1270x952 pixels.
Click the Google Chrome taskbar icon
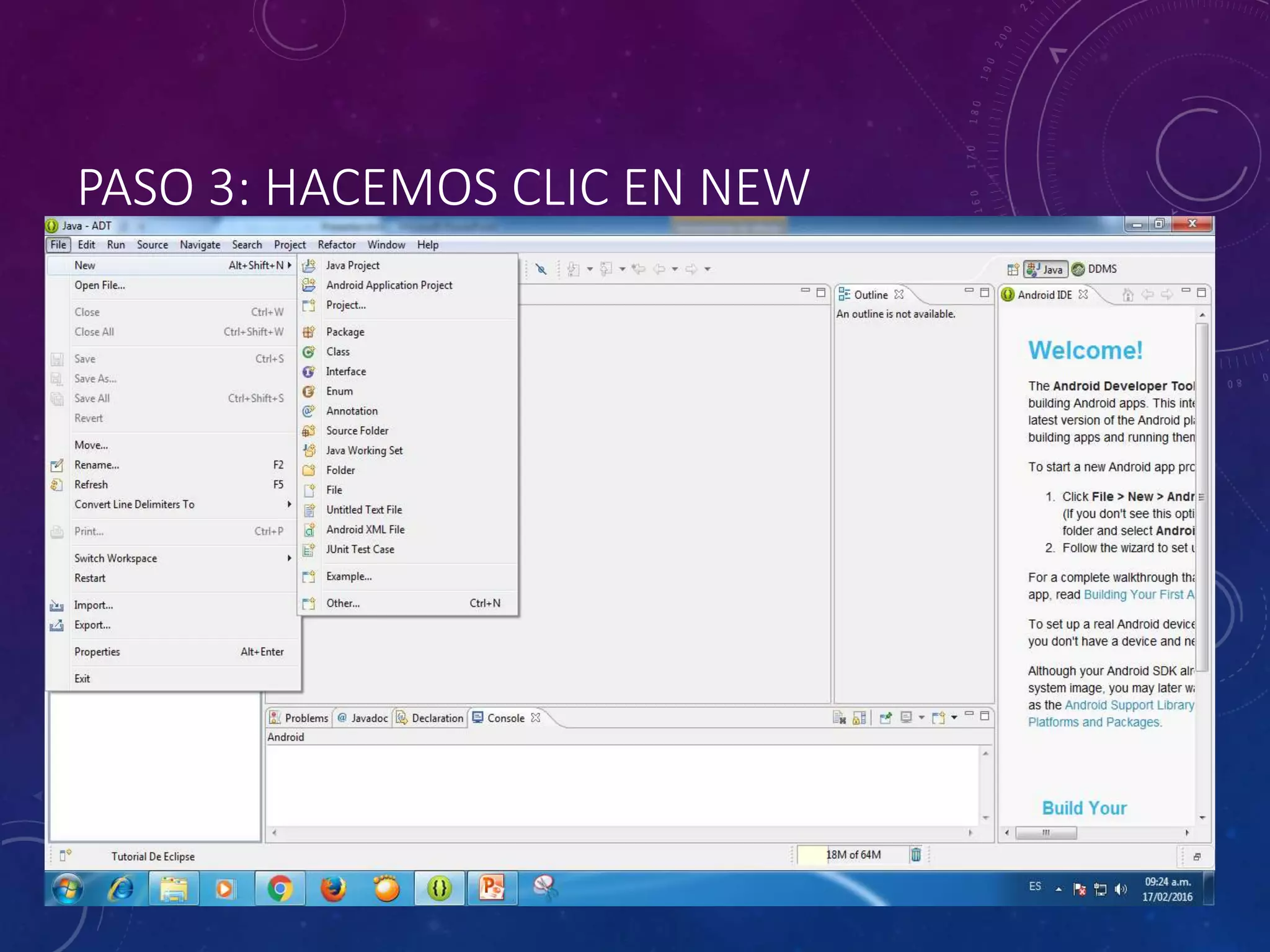click(x=280, y=889)
